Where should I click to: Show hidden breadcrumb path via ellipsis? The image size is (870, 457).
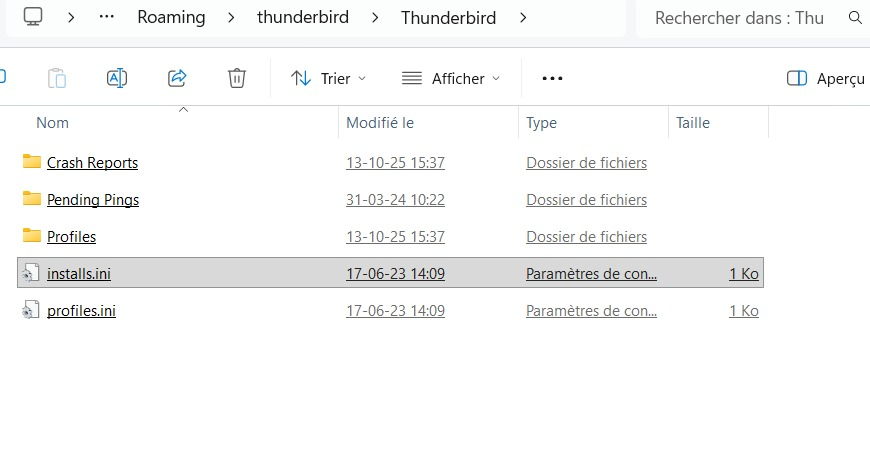[107, 17]
